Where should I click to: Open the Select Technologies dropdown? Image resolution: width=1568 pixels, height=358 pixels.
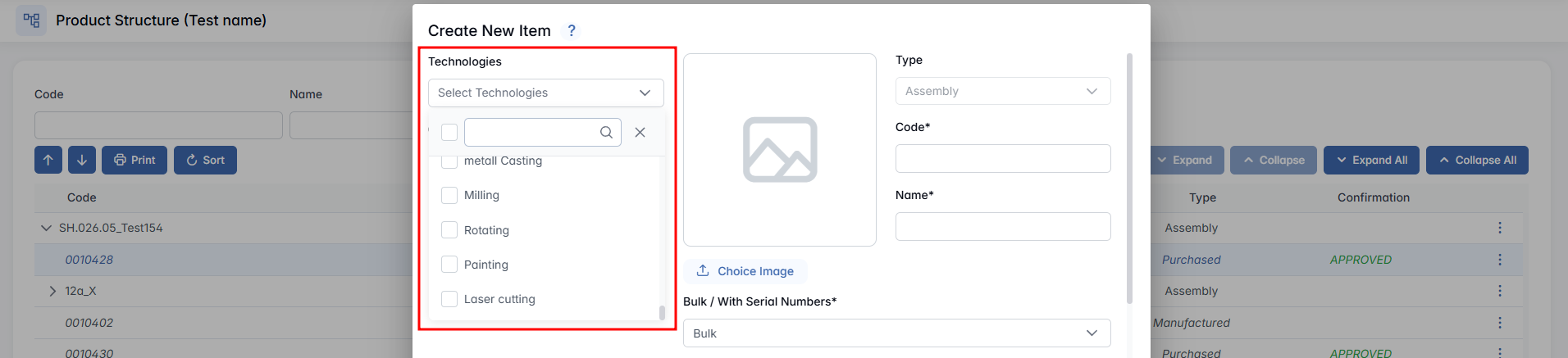[545, 93]
